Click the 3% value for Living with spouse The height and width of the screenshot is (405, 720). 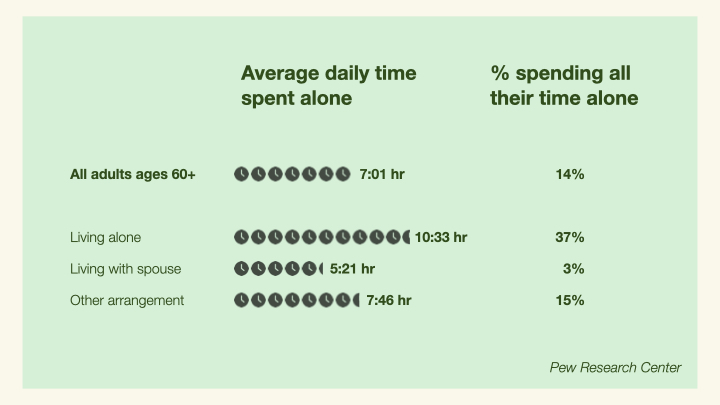point(574,269)
